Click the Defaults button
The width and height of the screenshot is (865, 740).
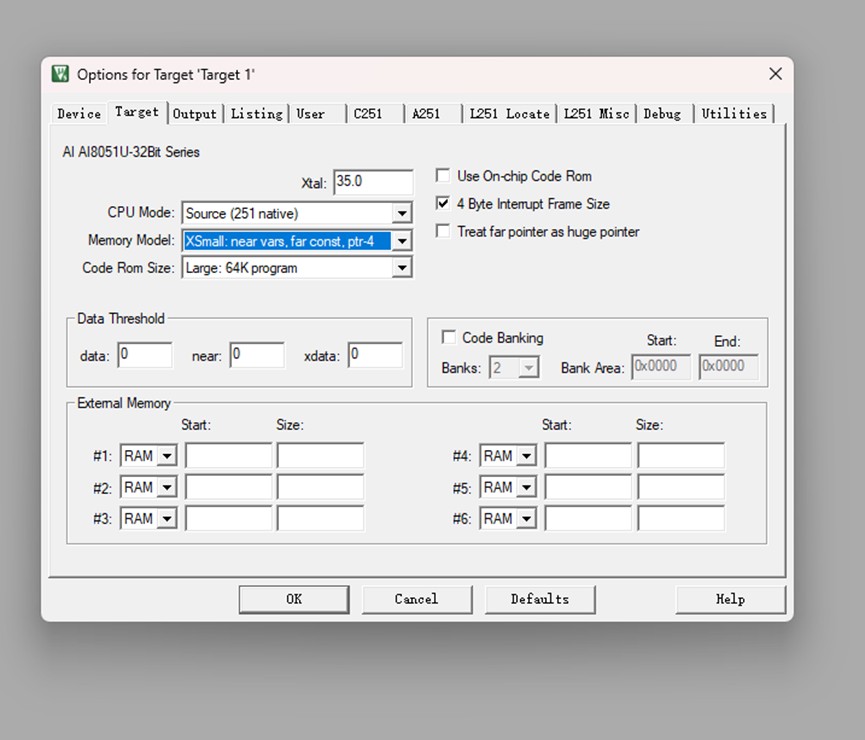pyautogui.click(x=540, y=599)
